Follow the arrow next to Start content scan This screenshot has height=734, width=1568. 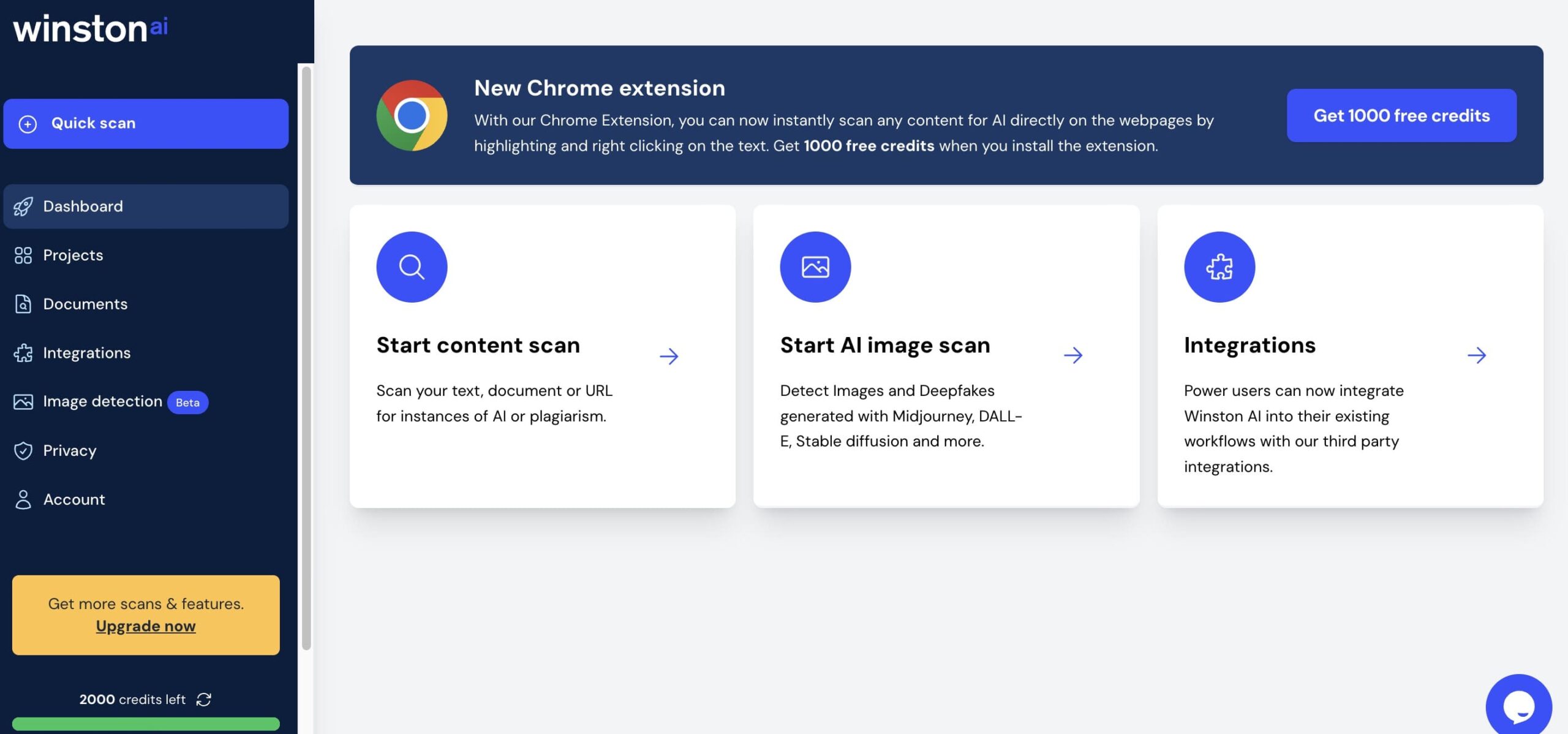click(x=669, y=356)
